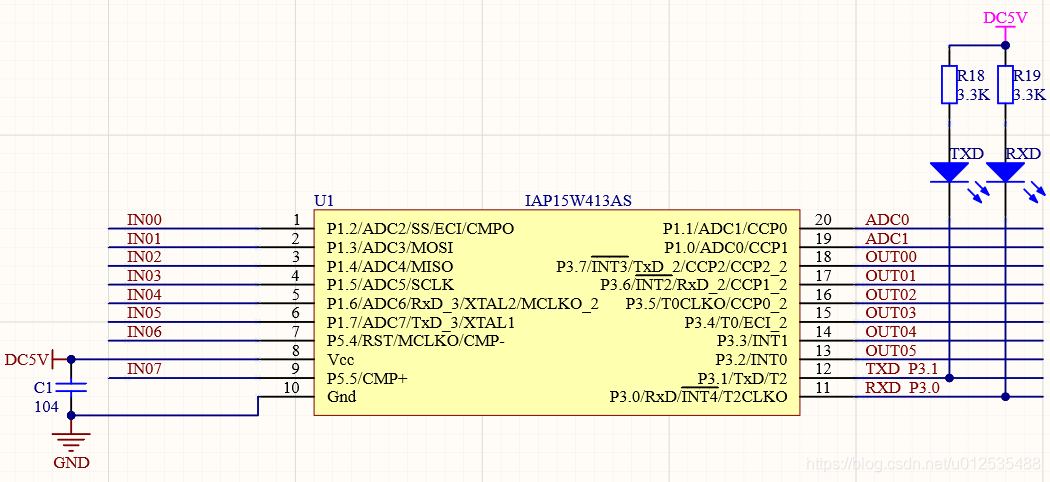
Task: Click capacitor value 104
Action: coord(46,406)
